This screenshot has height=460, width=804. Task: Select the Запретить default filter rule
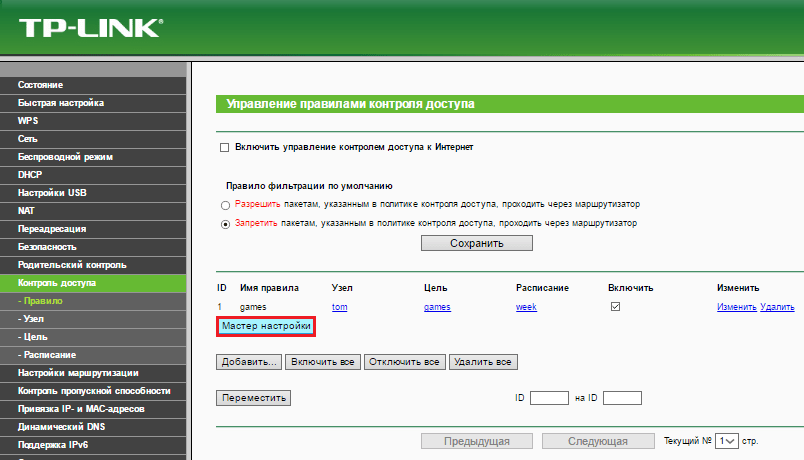(x=224, y=223)
